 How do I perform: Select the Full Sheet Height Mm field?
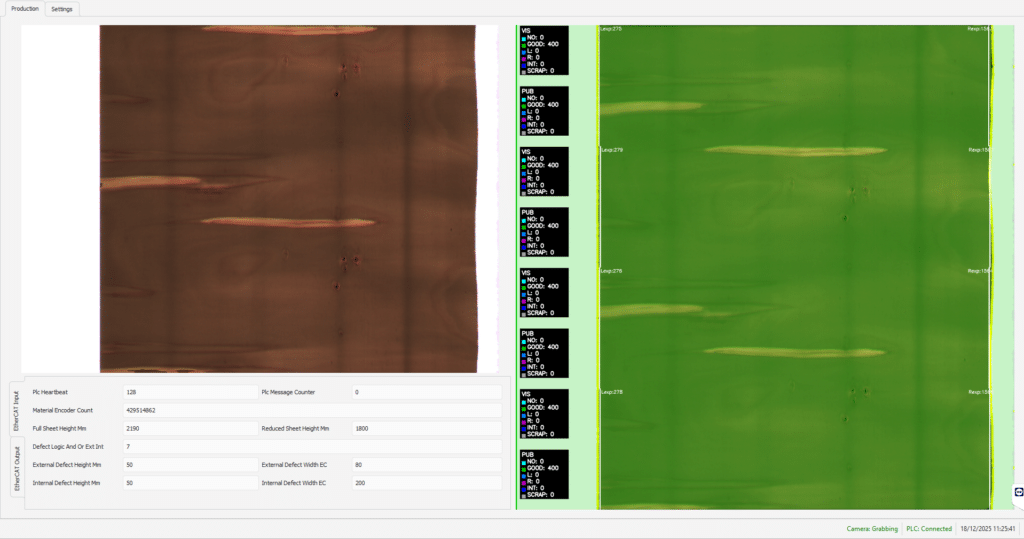coord(189,428)
